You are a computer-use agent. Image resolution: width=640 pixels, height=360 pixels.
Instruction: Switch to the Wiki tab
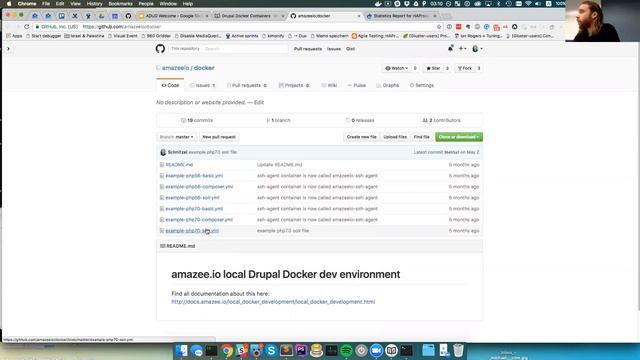(x=329, y=85)
